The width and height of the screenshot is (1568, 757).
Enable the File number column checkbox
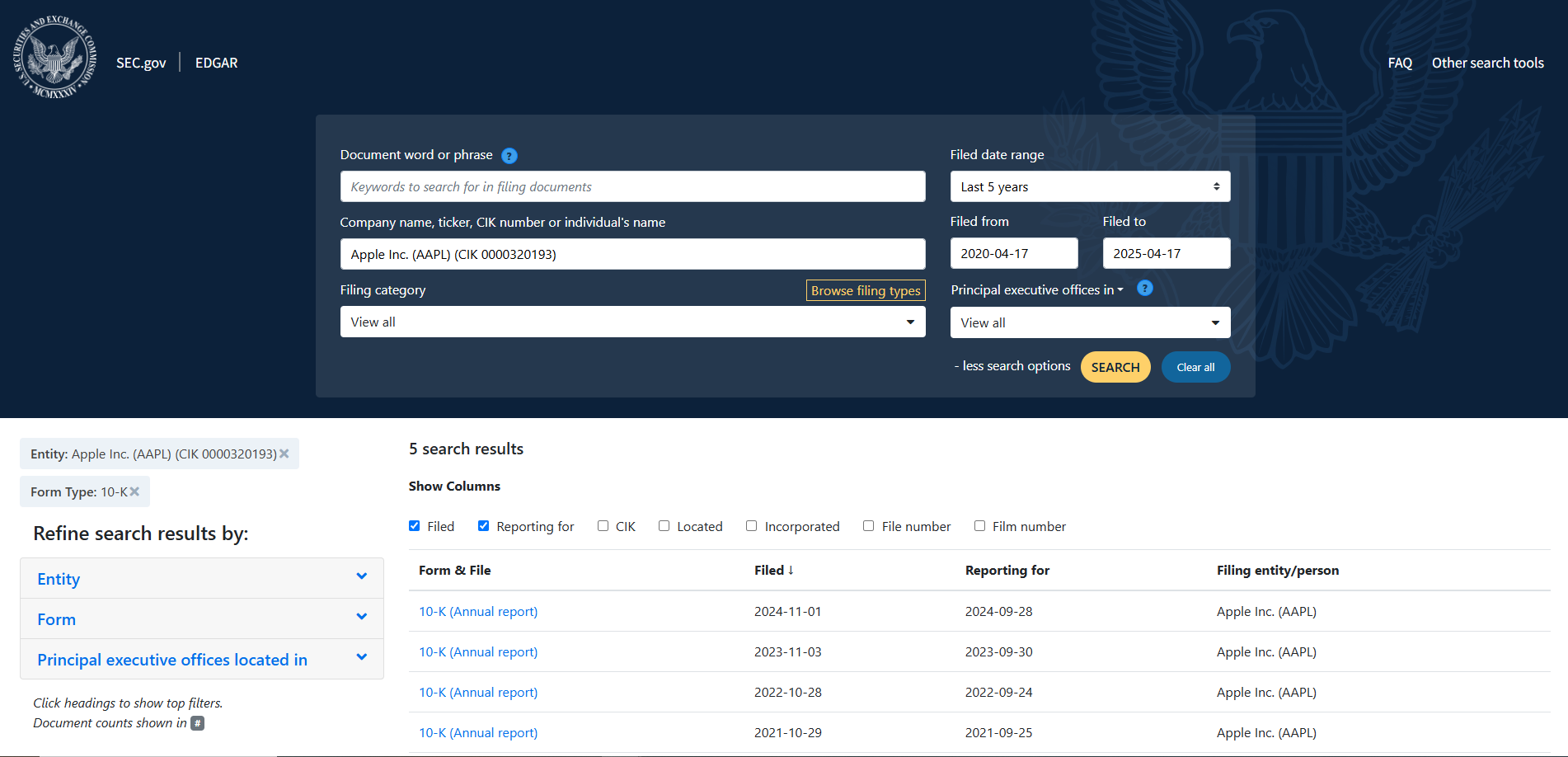(869, 526)
